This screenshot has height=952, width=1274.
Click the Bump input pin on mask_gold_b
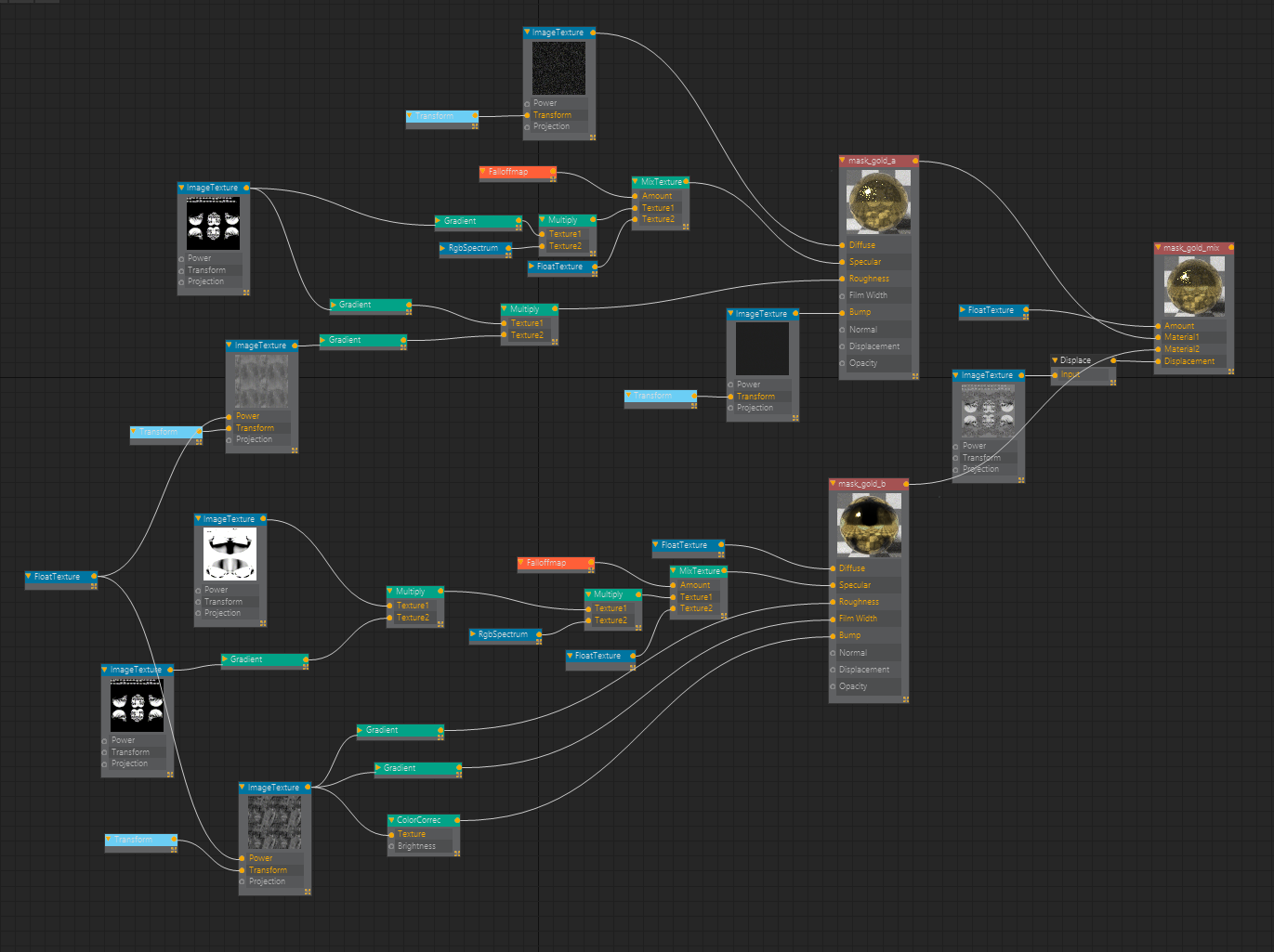tap(833, 635)
